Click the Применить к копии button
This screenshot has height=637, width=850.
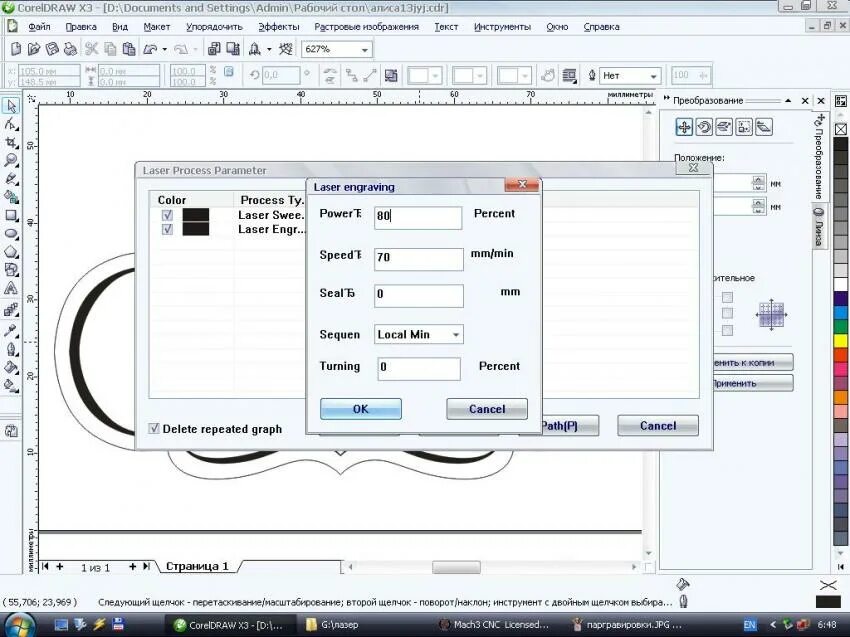[752, 363]
